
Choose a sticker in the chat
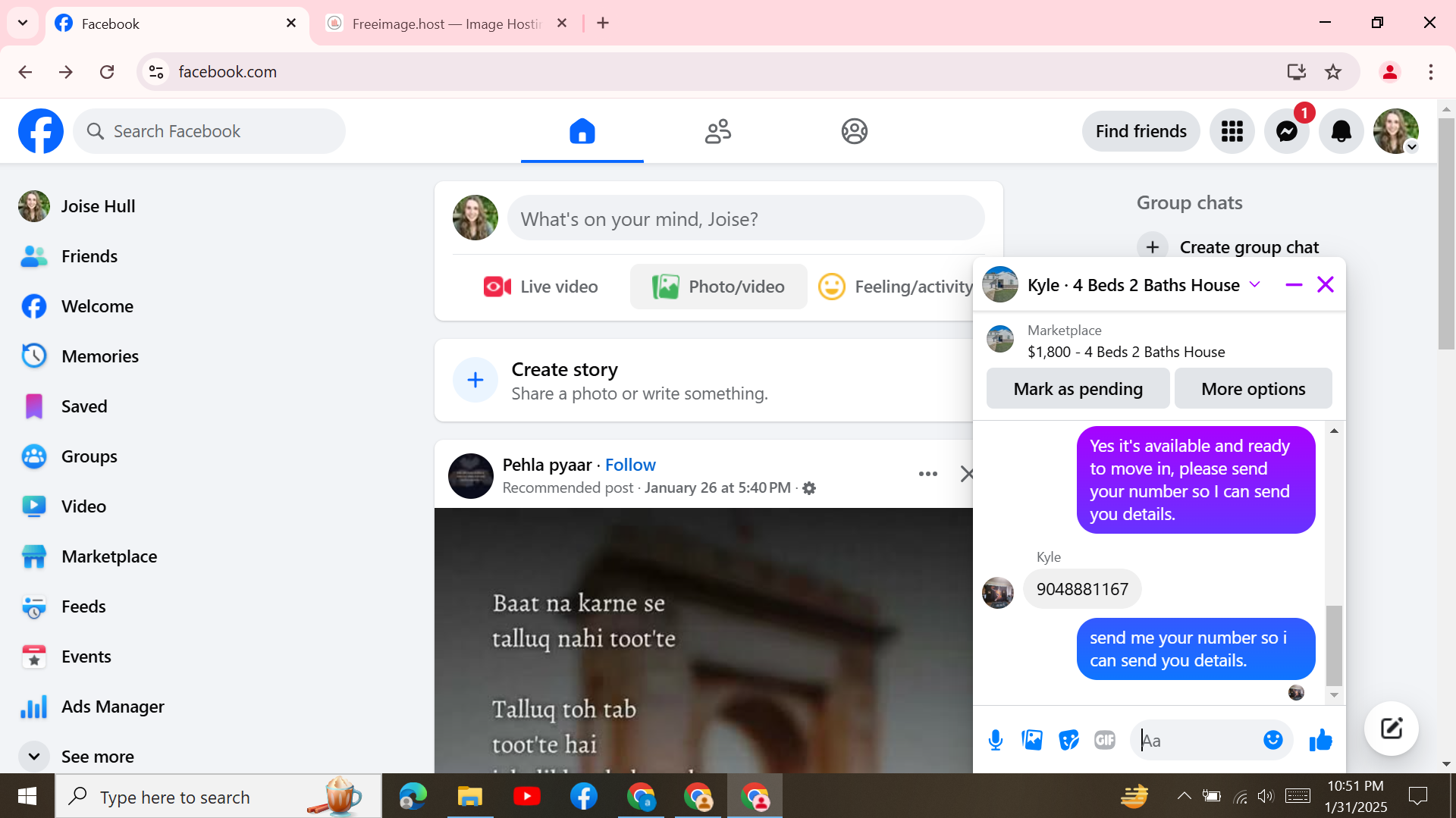coord(1068,740)
